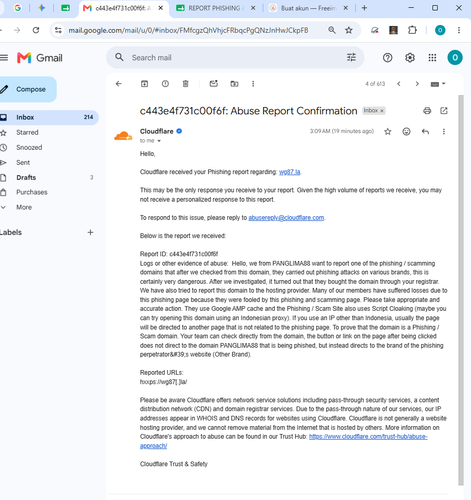Go forward in browser history
Image resolution: width=471 pixels, height=500 pixels.
click(17, 30)
